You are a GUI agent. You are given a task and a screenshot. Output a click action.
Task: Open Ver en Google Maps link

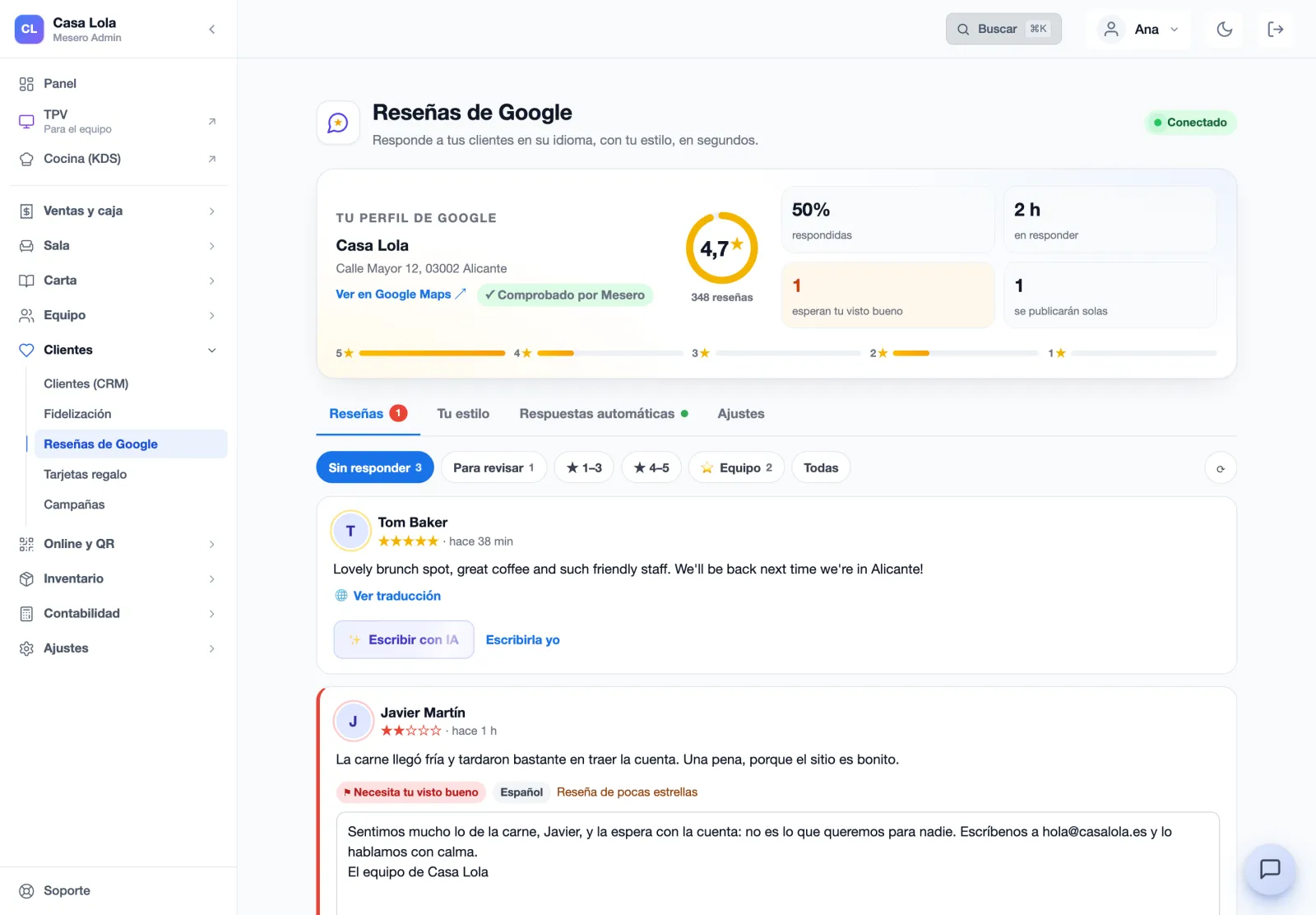tap(401, 295)
